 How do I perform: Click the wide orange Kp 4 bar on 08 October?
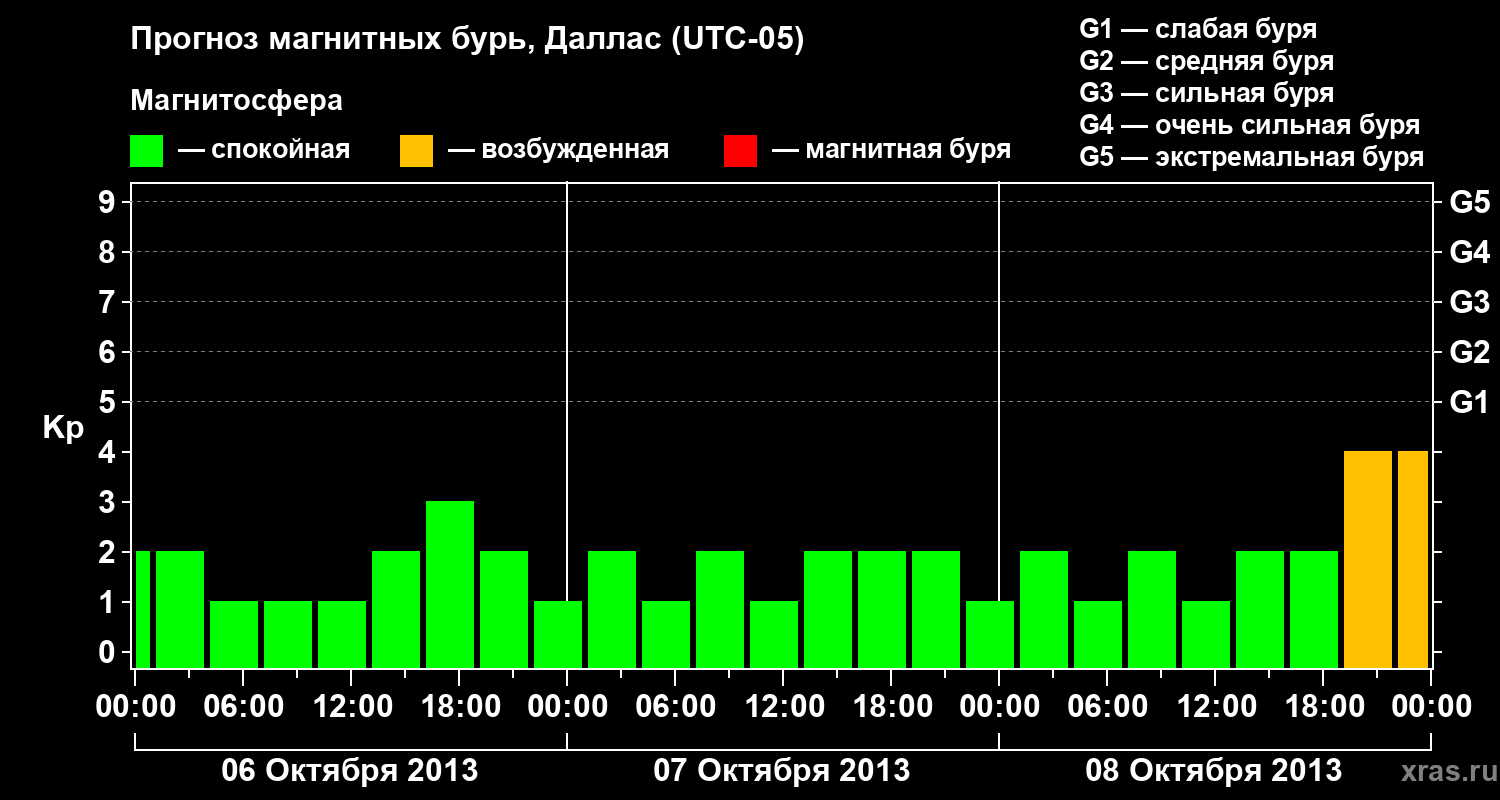(1368, 559)
